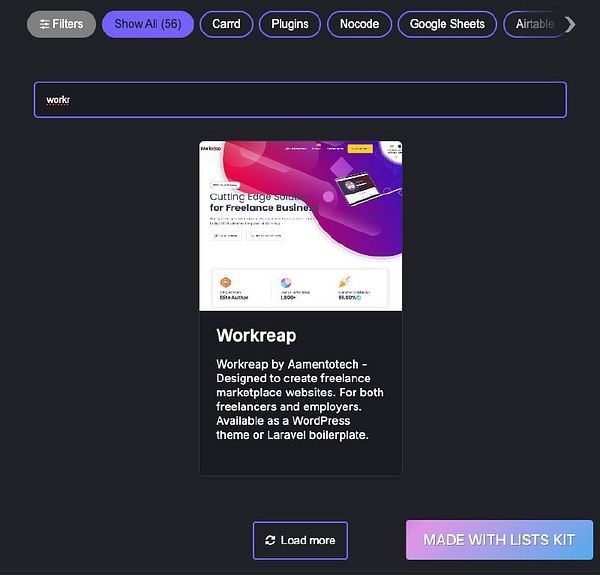Click the Workreap logo in the preview's corner
Viewport: 600px width, 575px height.
pos(211,148)
